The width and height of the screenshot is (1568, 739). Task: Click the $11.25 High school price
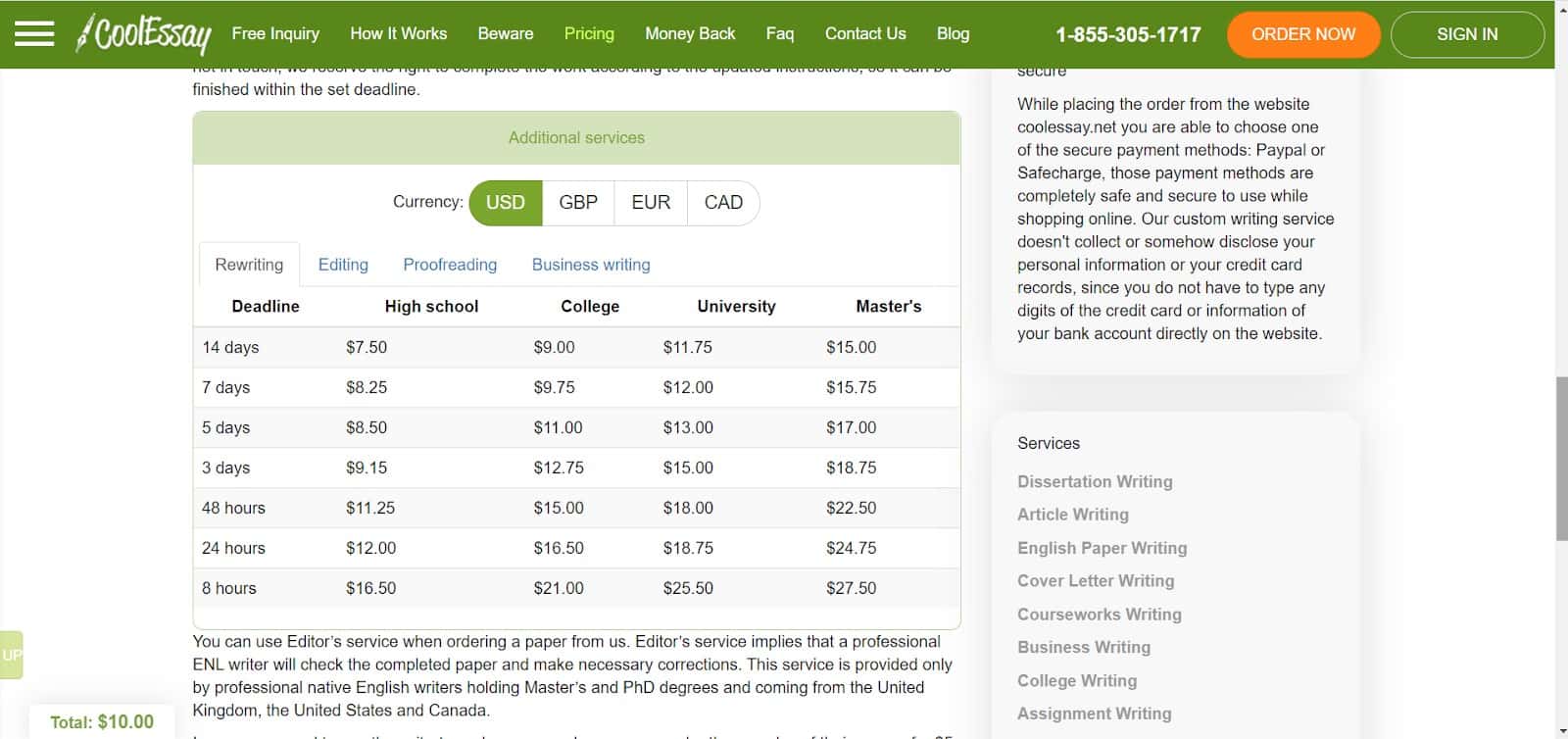370,509
